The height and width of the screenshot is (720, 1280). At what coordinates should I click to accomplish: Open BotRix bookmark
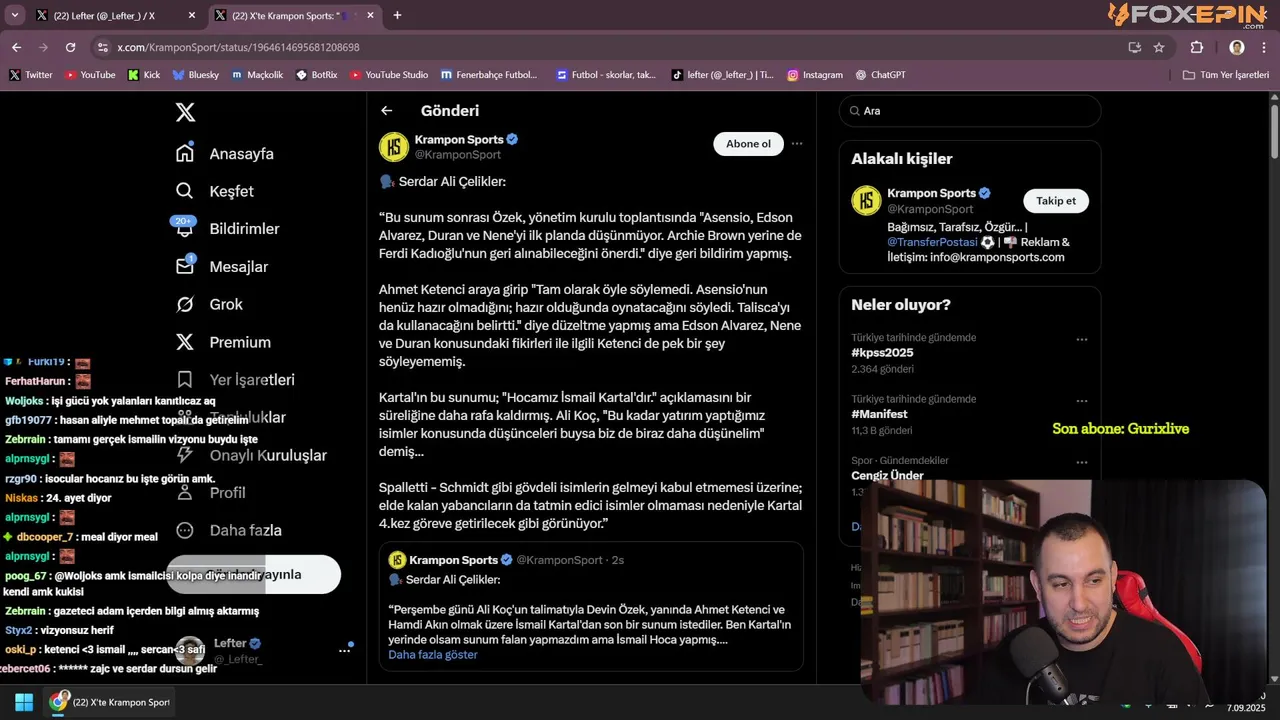tap(317, 75)
